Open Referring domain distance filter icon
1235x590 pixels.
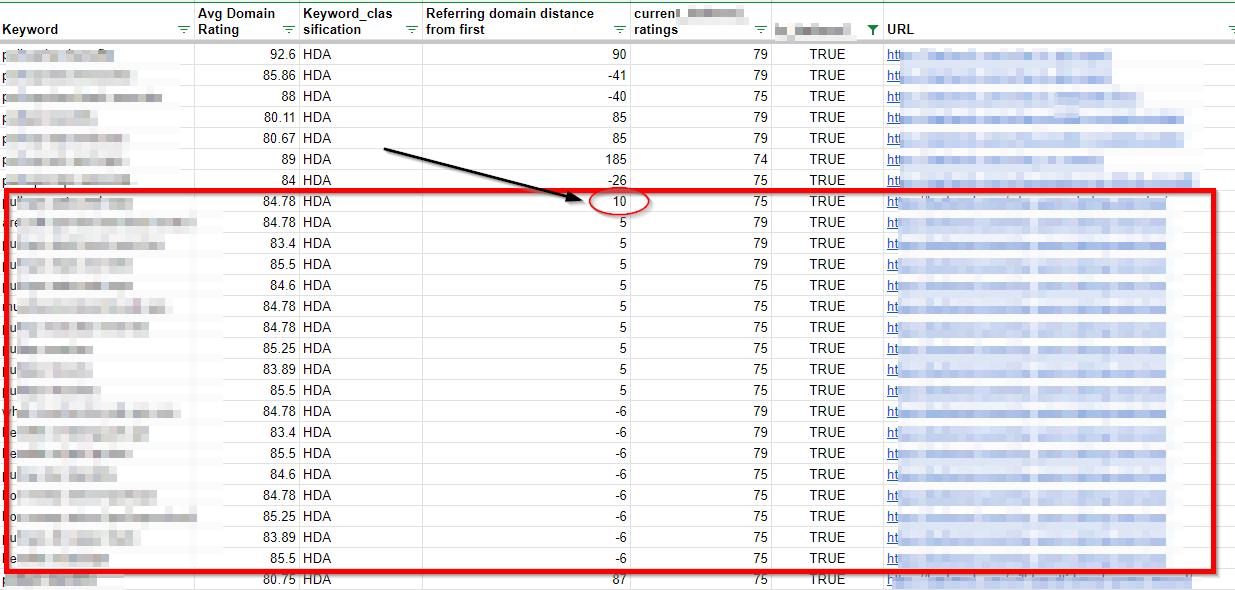tap(621, 30)
